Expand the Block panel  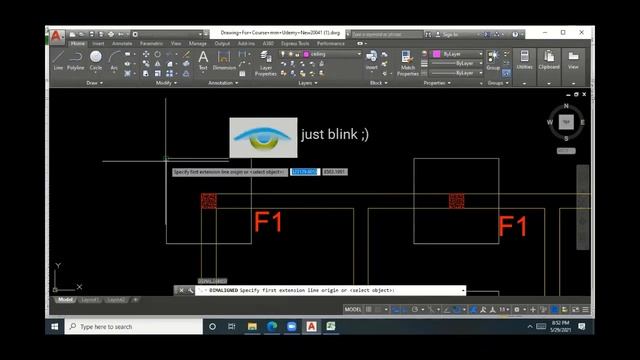(x=378, y=83)
